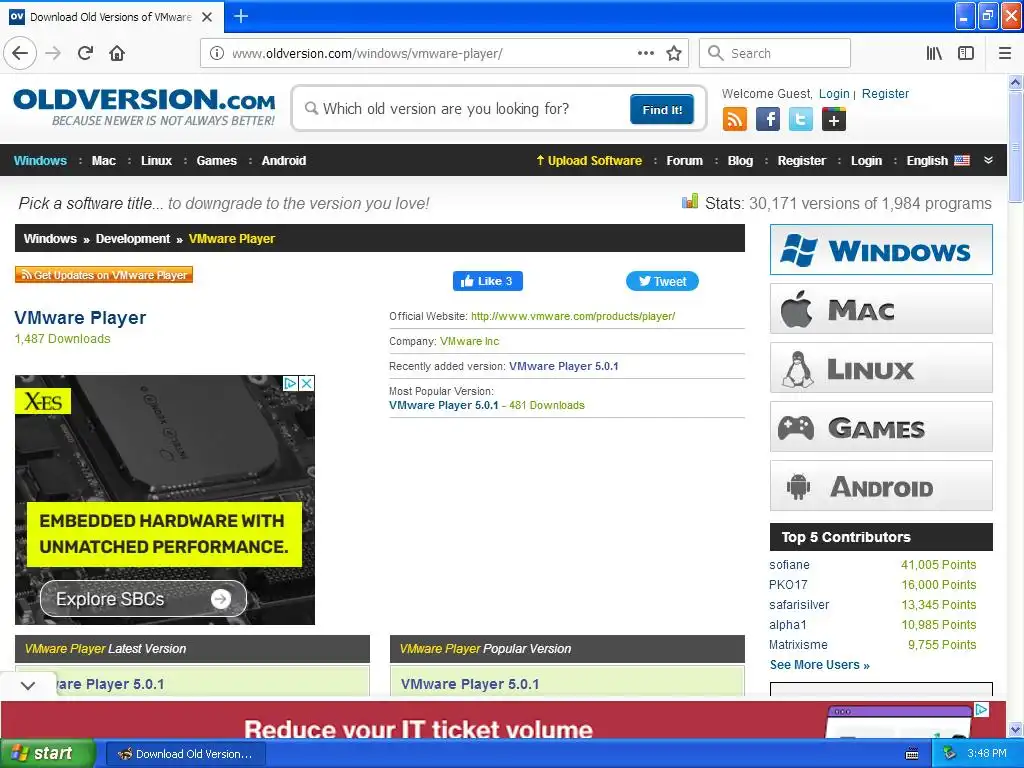1024x768 pixels.
Task: Close the XES ad with X icon
Action: [x=306, y=383]
